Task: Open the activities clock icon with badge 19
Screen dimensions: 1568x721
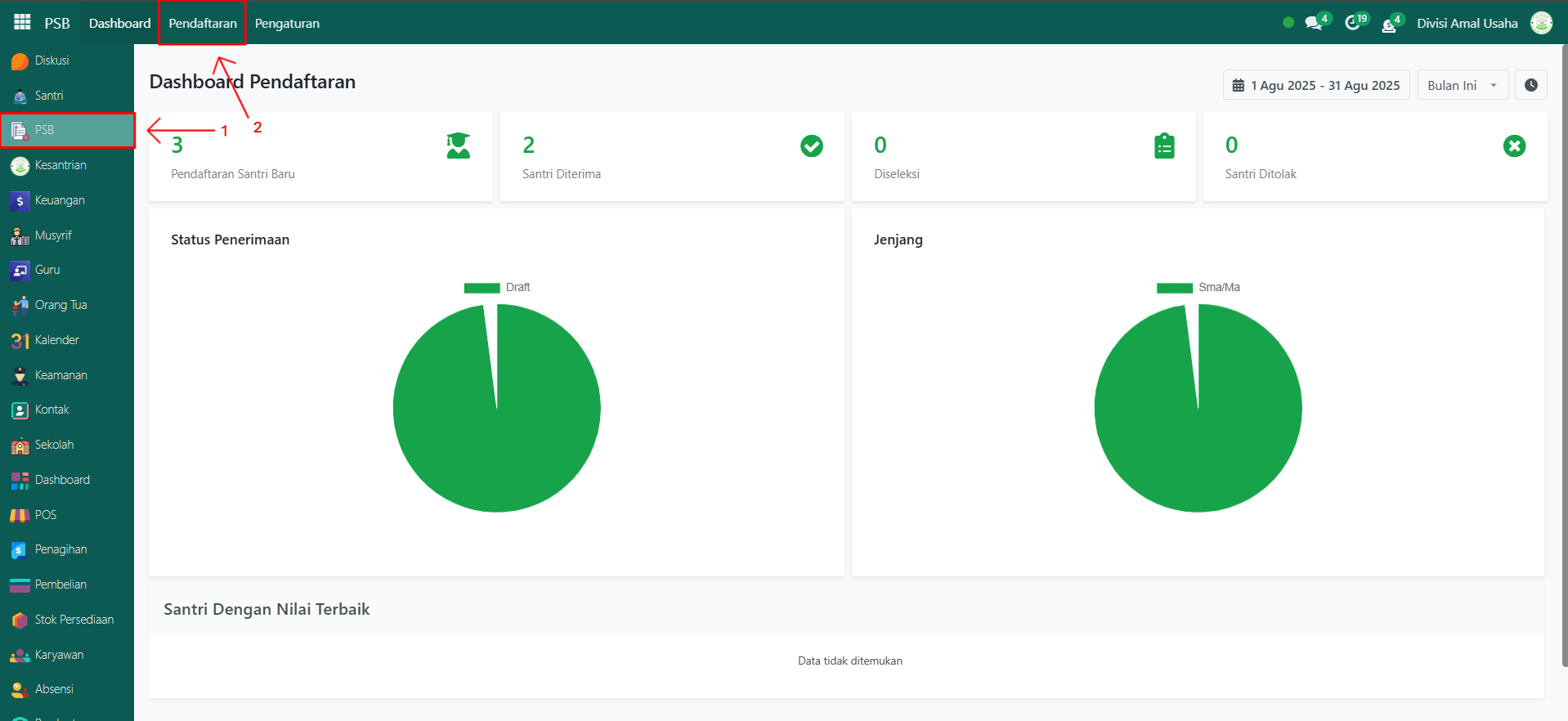Action: [x=1353, y=23]
